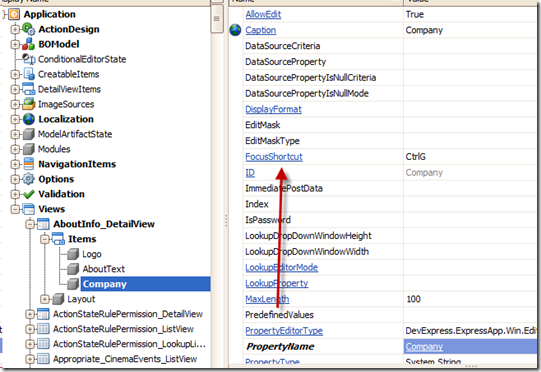Viewport: 541px width, 372px height.
Task: Expand the Modules node
Action: [x=15, y=149]
